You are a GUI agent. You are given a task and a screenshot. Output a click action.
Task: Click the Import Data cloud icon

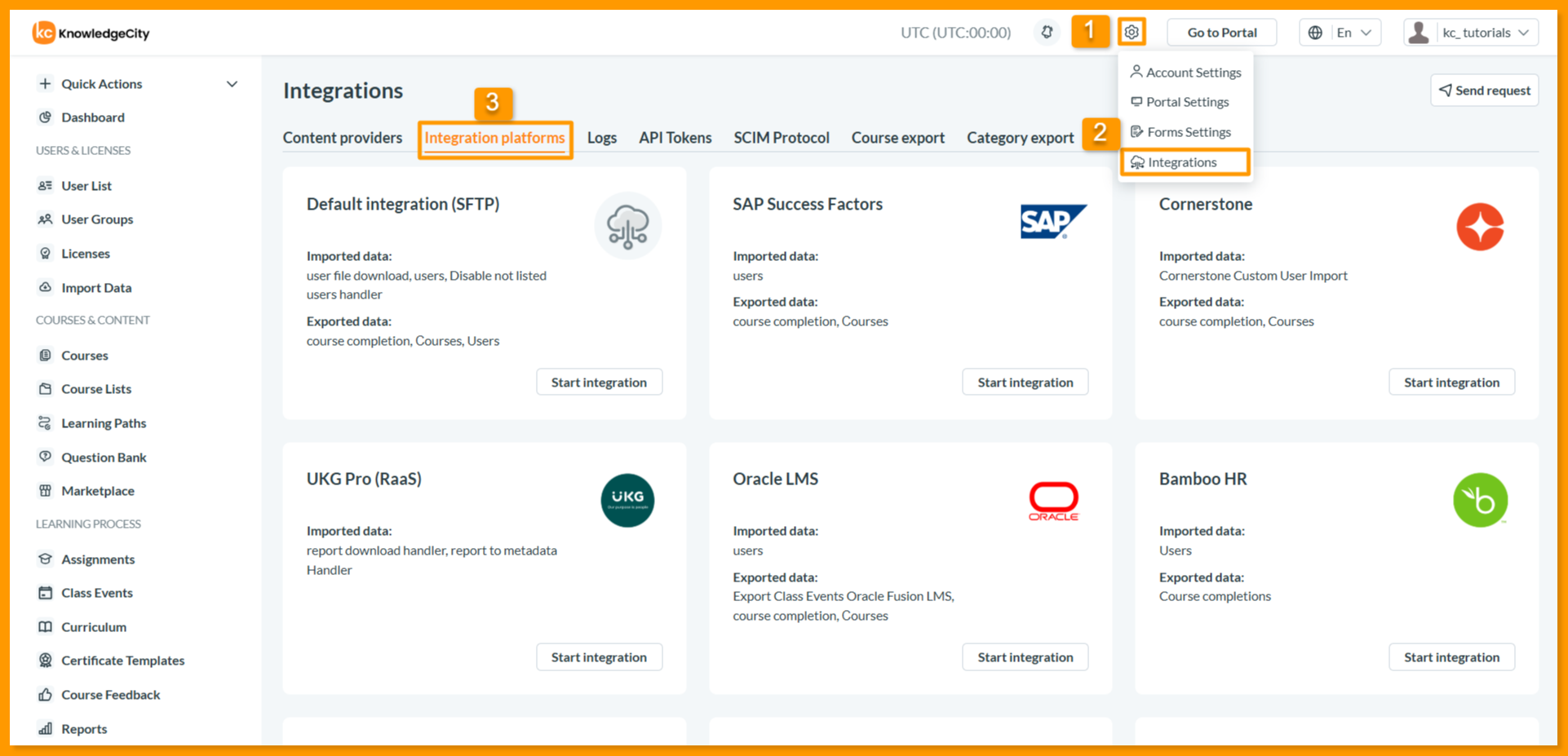tap(45, 288)
